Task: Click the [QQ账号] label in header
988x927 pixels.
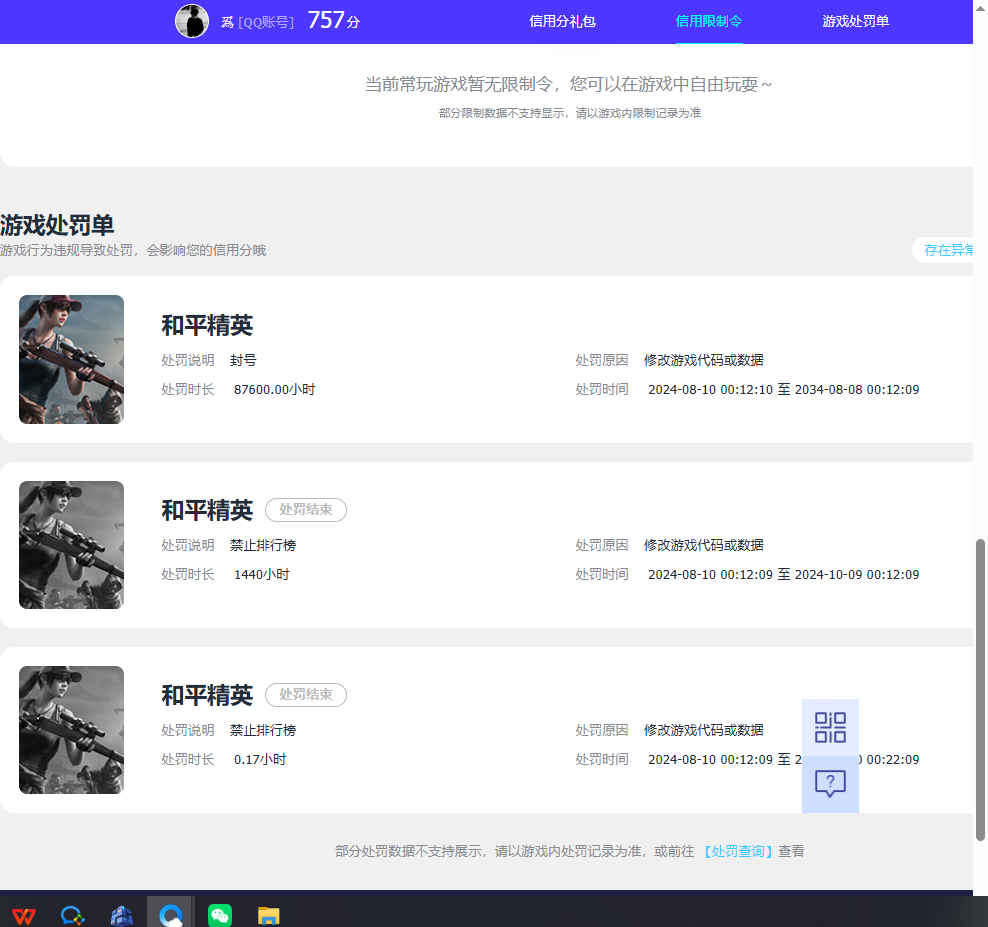Action: pos(266,22)
